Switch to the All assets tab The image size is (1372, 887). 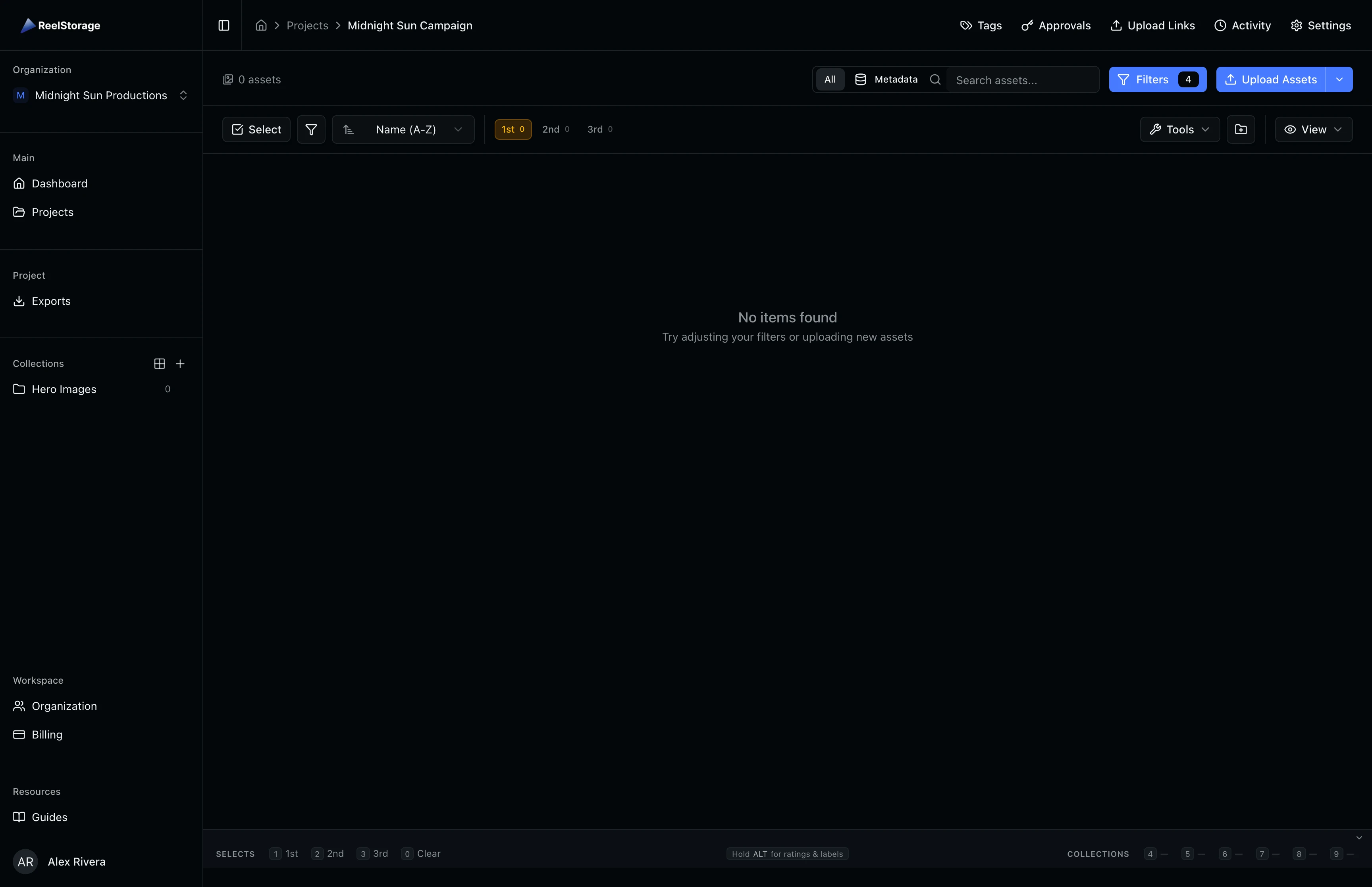tap(830, 79)
